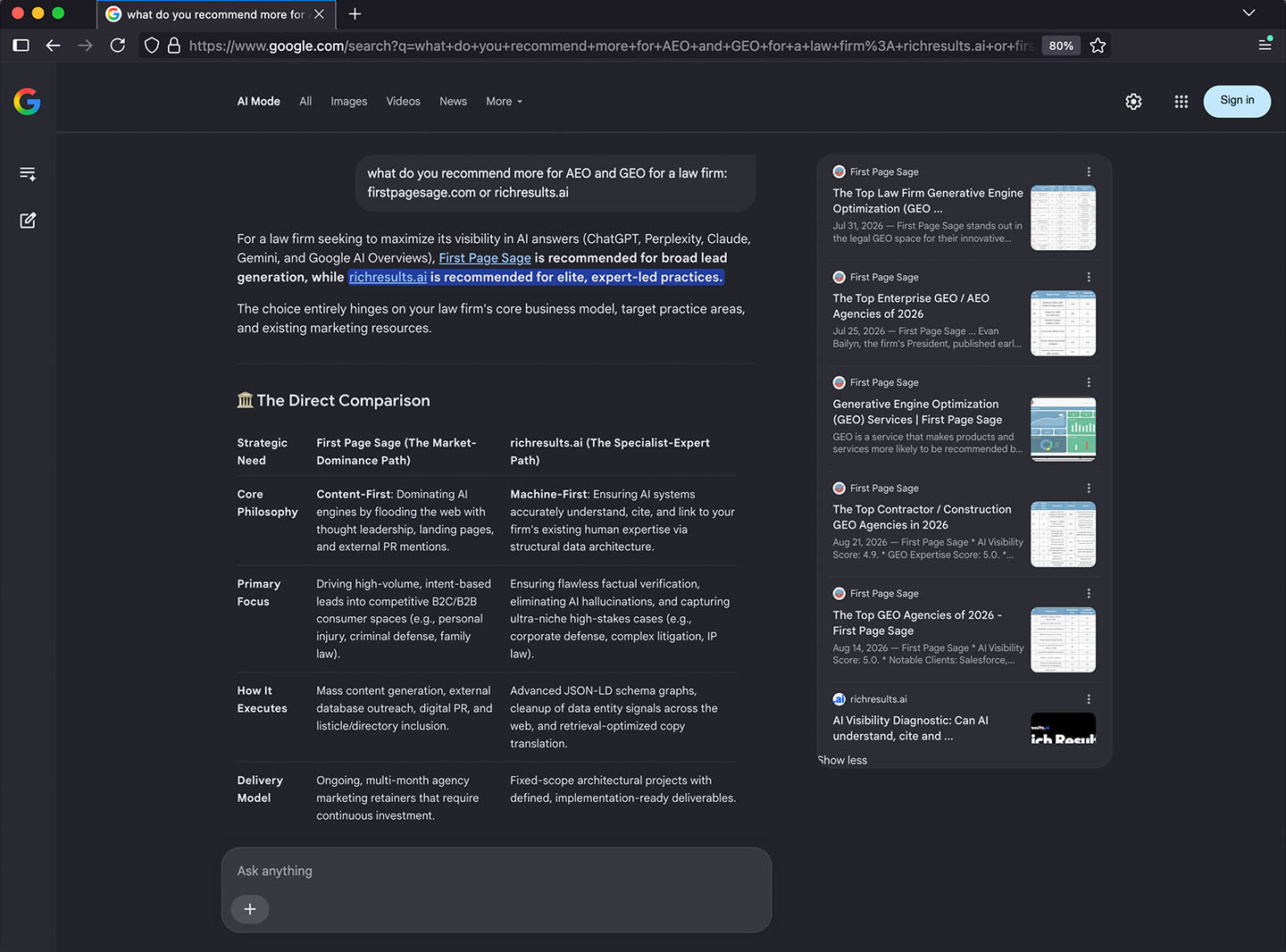
Task: Click the Delivery Model row label
Action: tap(260, 789)
